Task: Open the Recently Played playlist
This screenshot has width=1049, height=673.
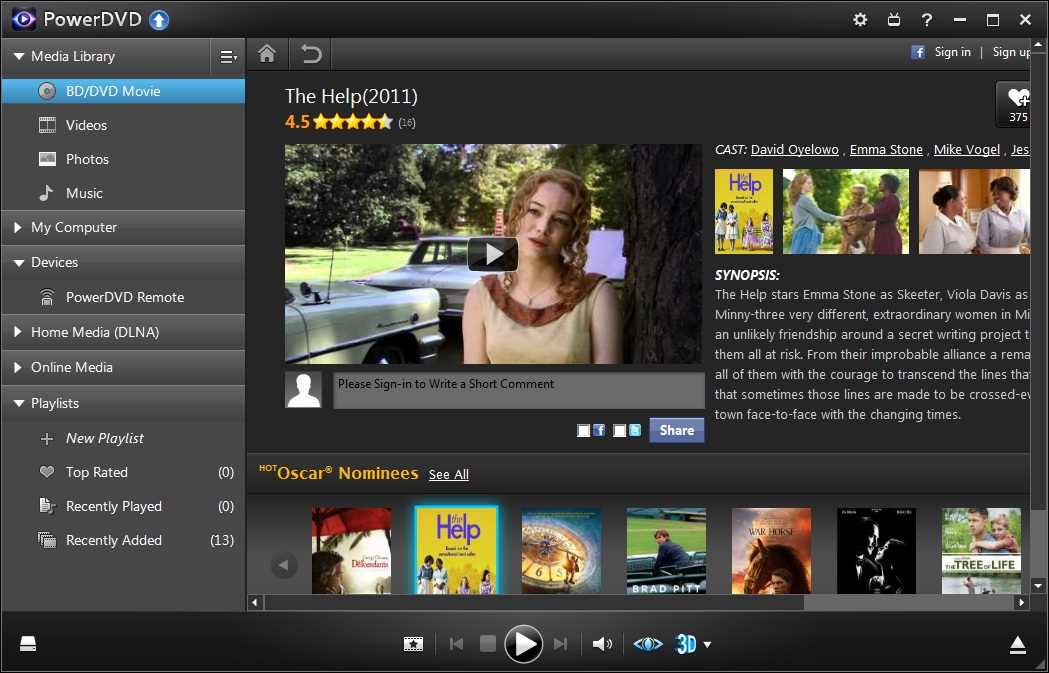Action: click(123, 506)
